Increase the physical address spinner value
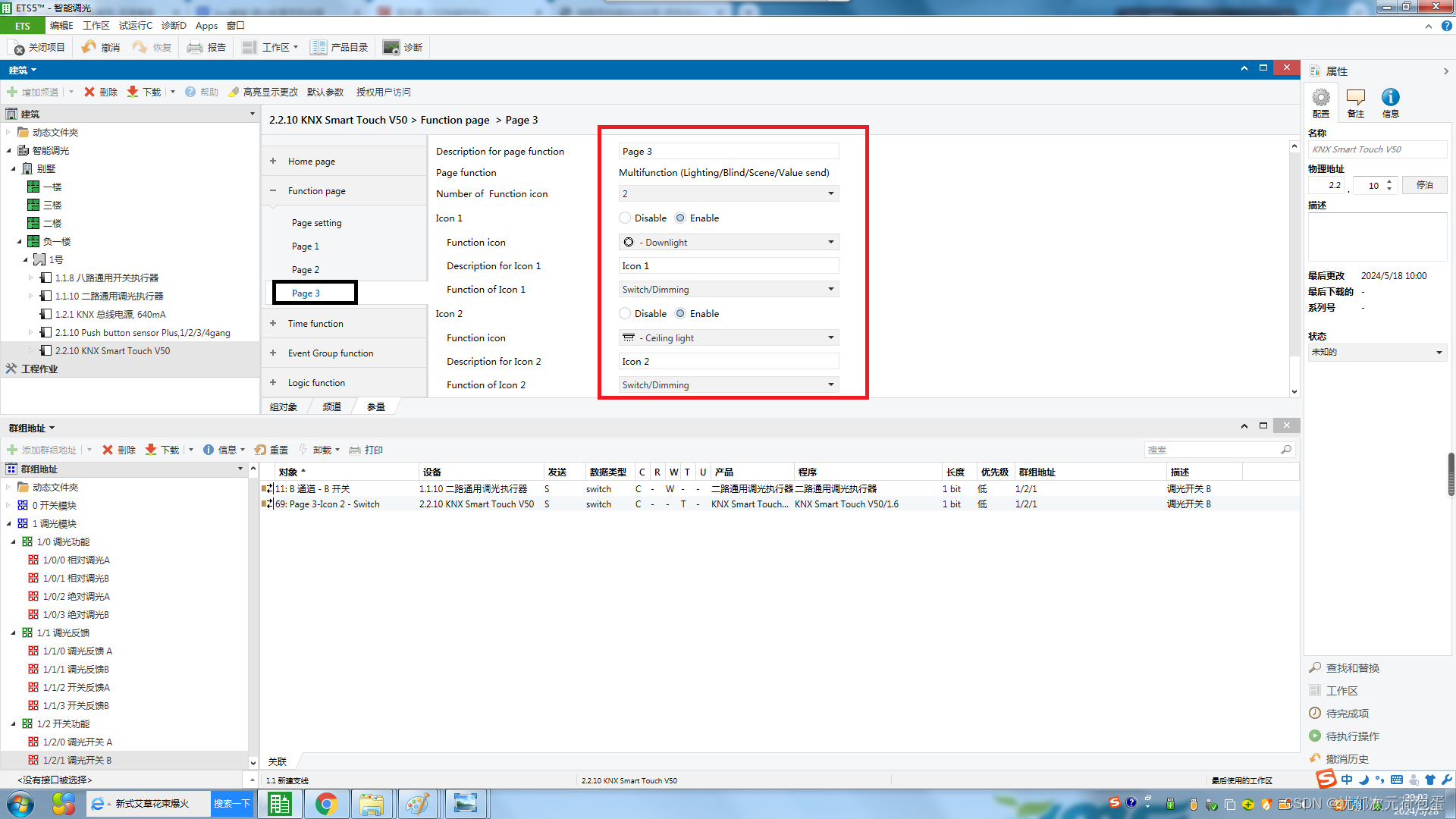 point(1389,181)
